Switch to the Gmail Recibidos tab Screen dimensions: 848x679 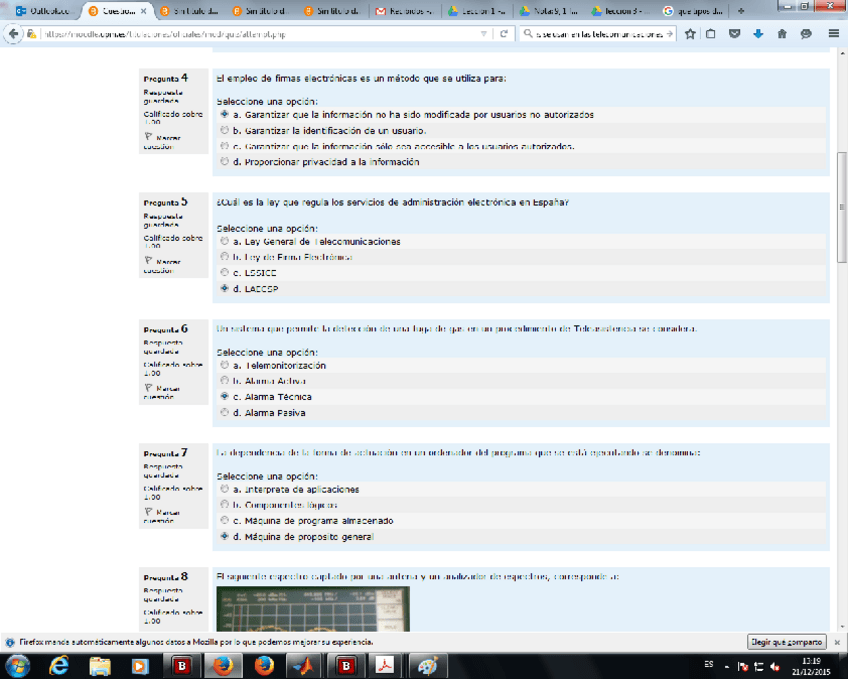(406, 11)
